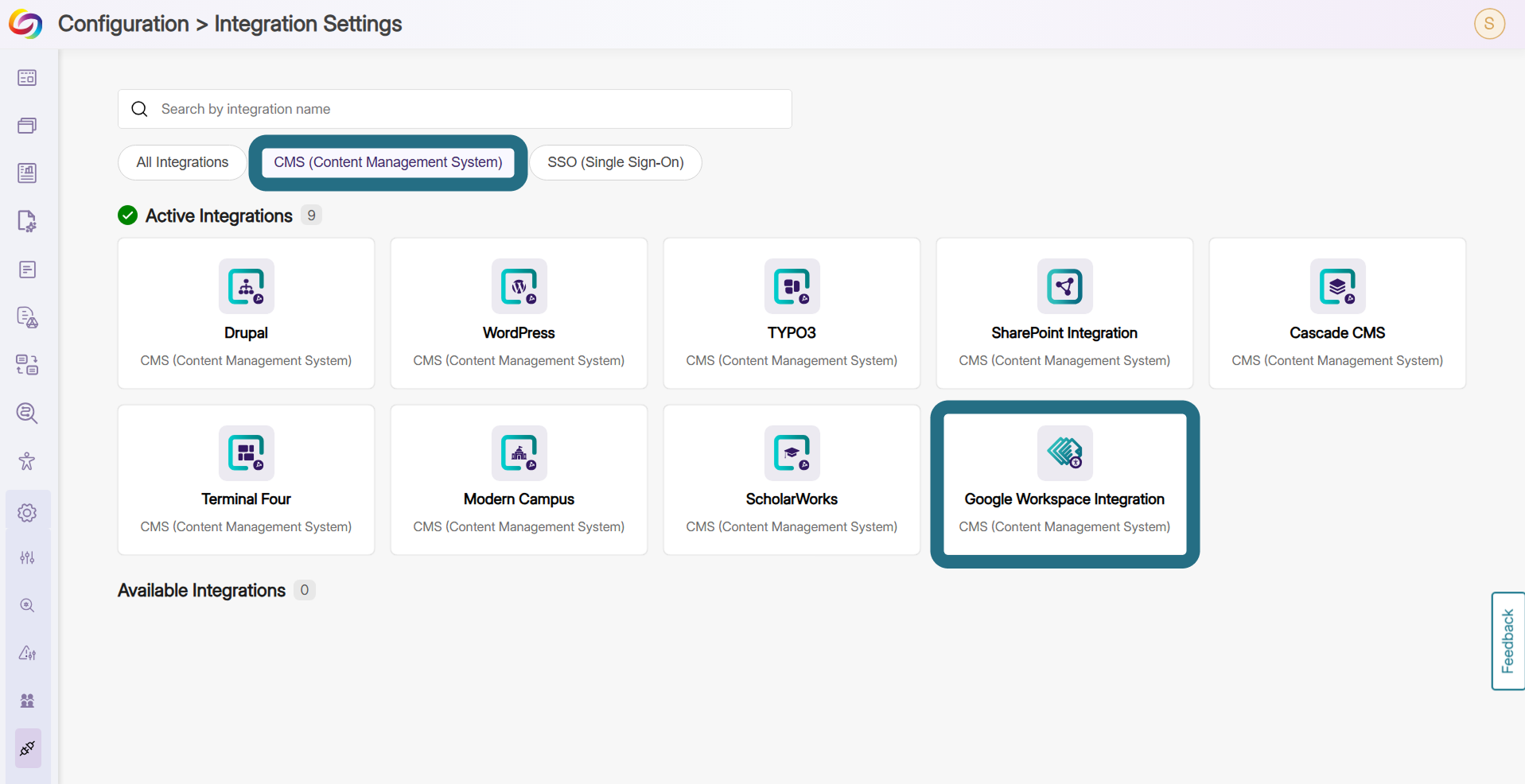Open the user avatar S menu
Image resolution: width=1525 pixels, height=784 pixels.
(x=1489, y=24)
